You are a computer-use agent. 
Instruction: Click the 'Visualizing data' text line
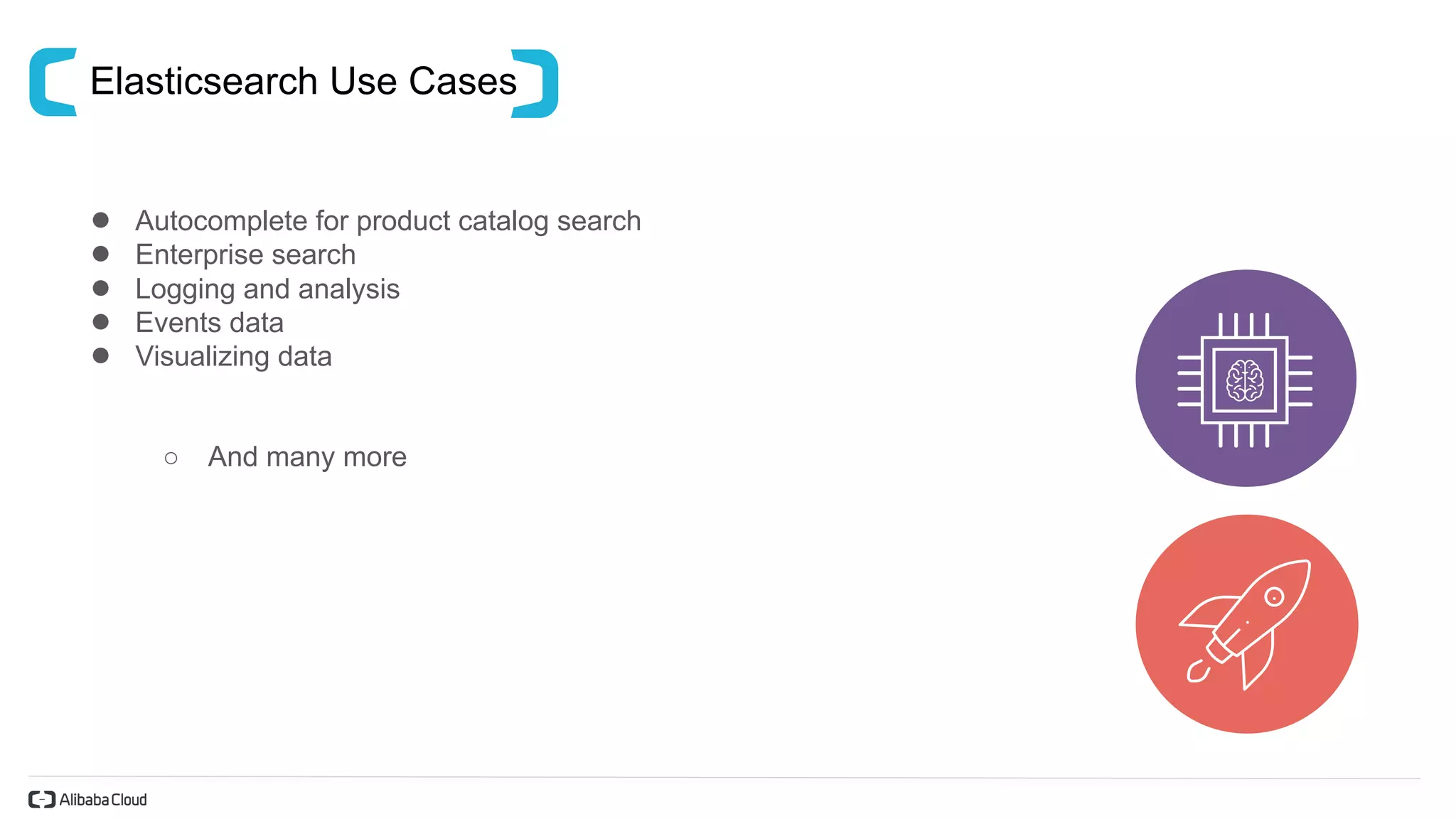click(x=233, y=357)
